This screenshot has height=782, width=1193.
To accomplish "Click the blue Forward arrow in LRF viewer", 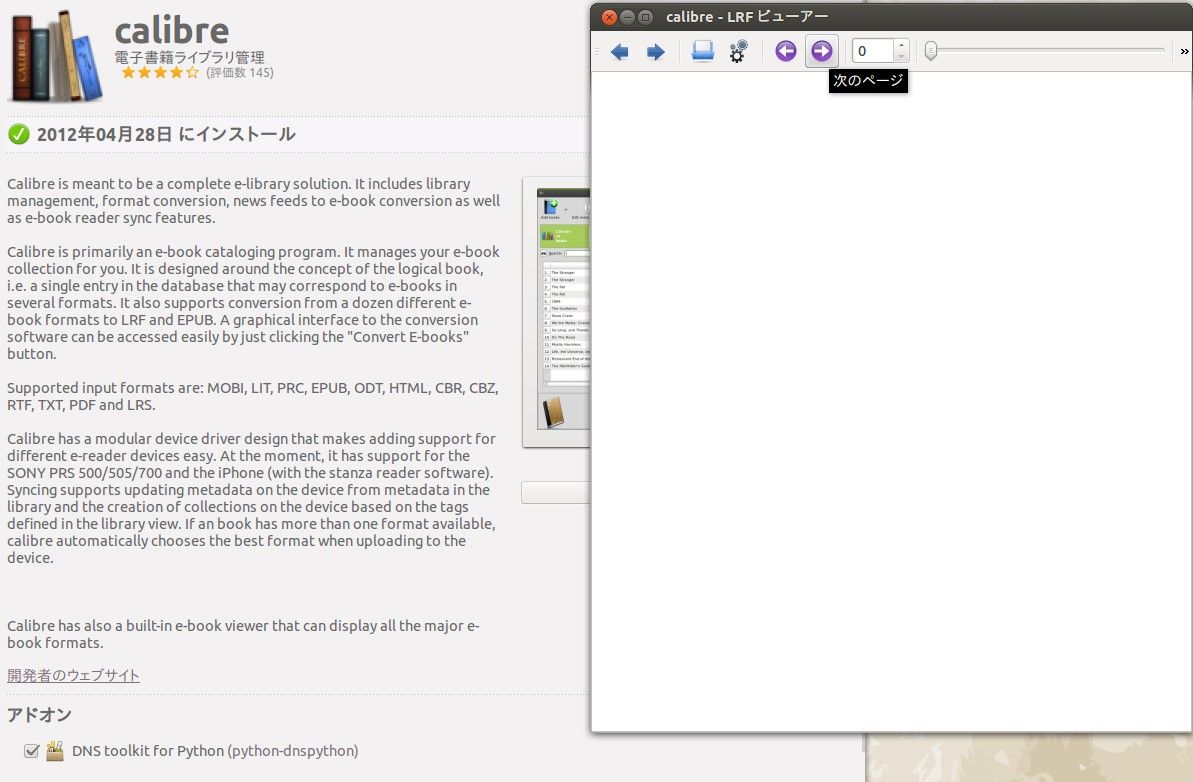I will (x=655, y=52).
